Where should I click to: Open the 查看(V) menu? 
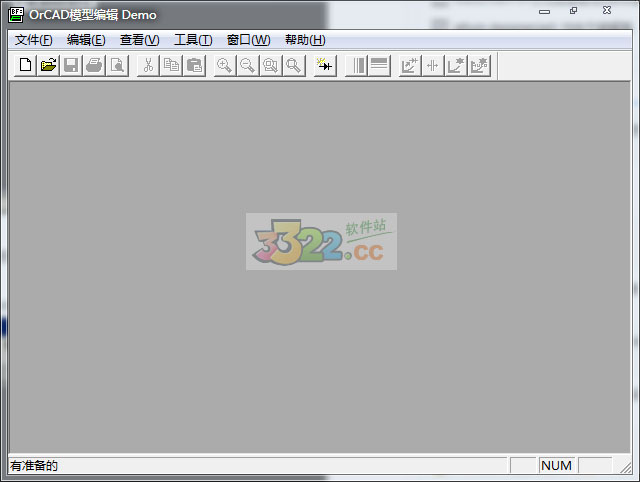[x=140, y=40]
